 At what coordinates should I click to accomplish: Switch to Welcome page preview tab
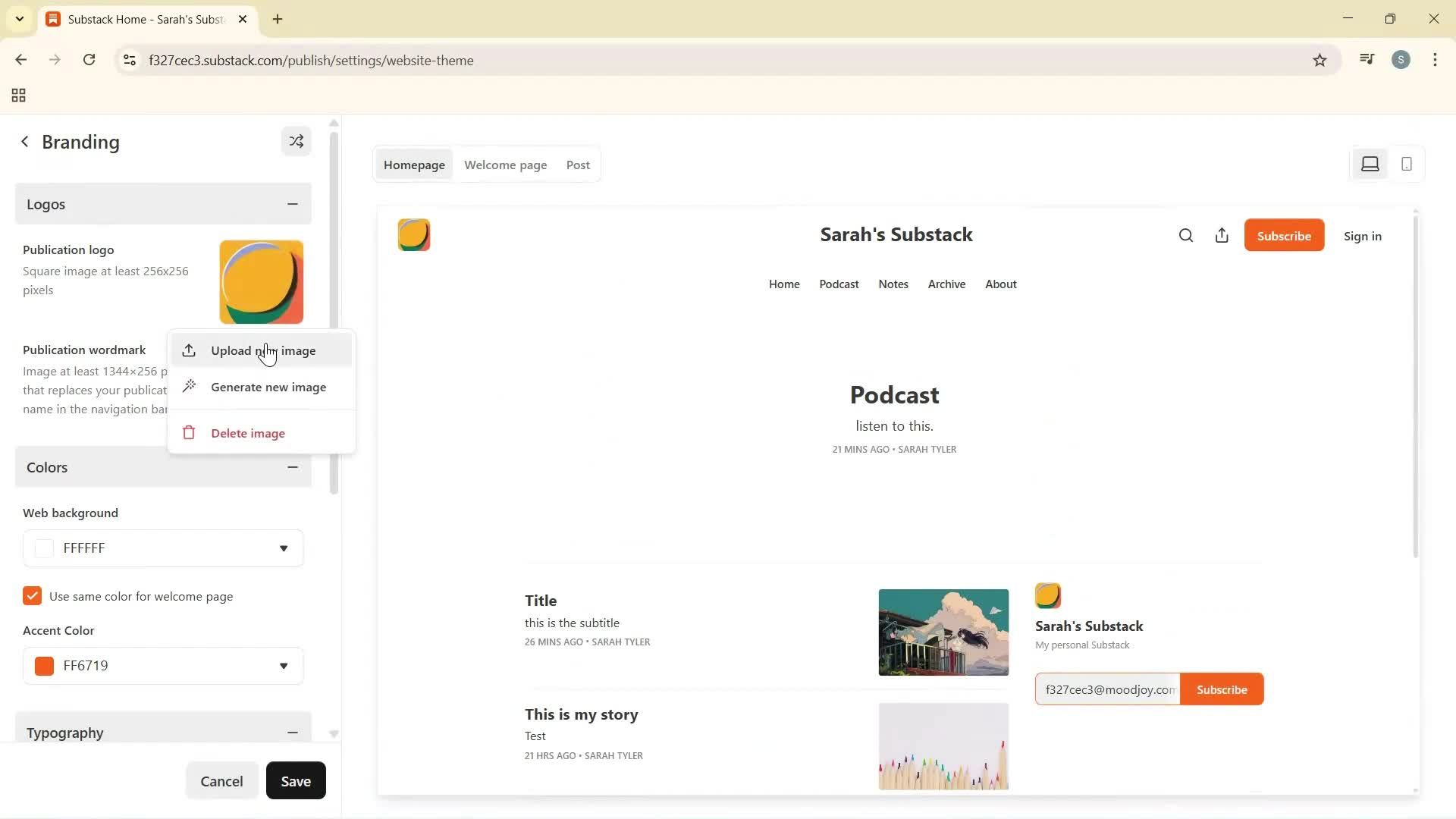[505, 165]
